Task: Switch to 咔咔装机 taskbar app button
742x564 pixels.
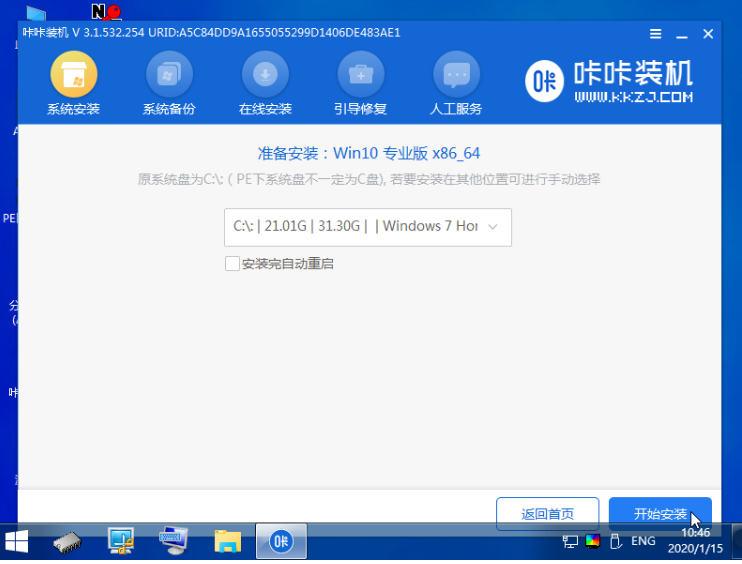Action: pos(281,542)
